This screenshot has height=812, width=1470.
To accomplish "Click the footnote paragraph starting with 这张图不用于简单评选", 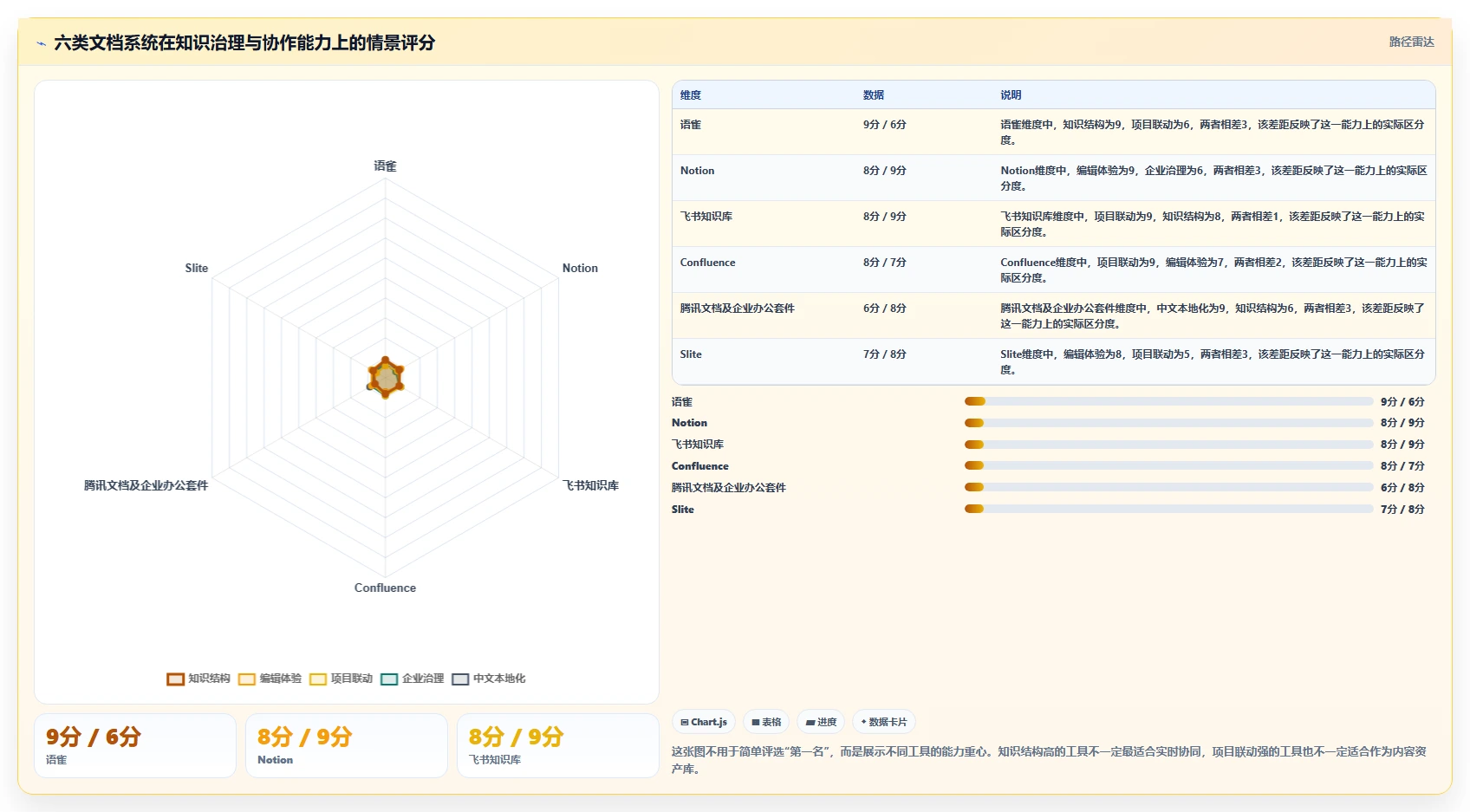I will click(1049, 760).
